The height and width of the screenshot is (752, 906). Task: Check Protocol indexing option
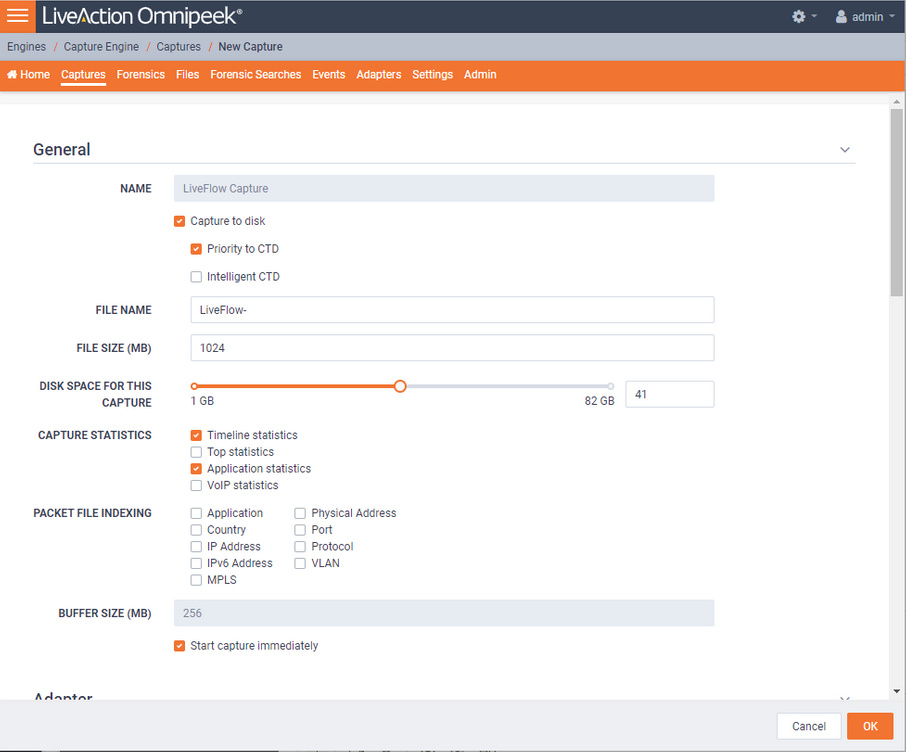[x=300, y=547]
